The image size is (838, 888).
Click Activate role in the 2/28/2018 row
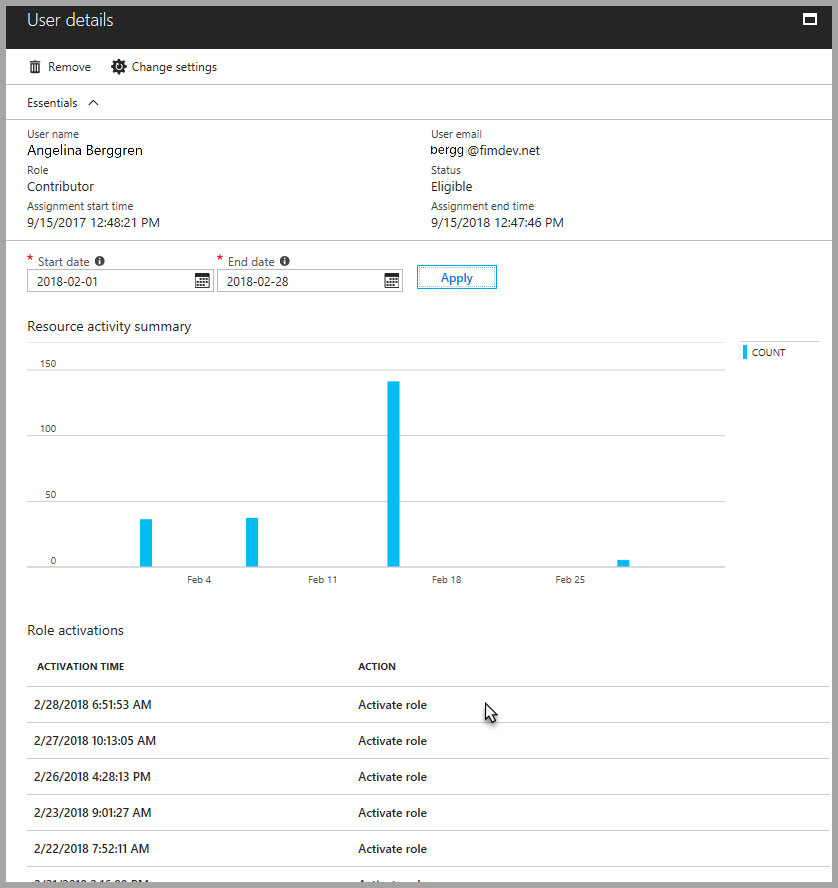(x=392, y=705)
